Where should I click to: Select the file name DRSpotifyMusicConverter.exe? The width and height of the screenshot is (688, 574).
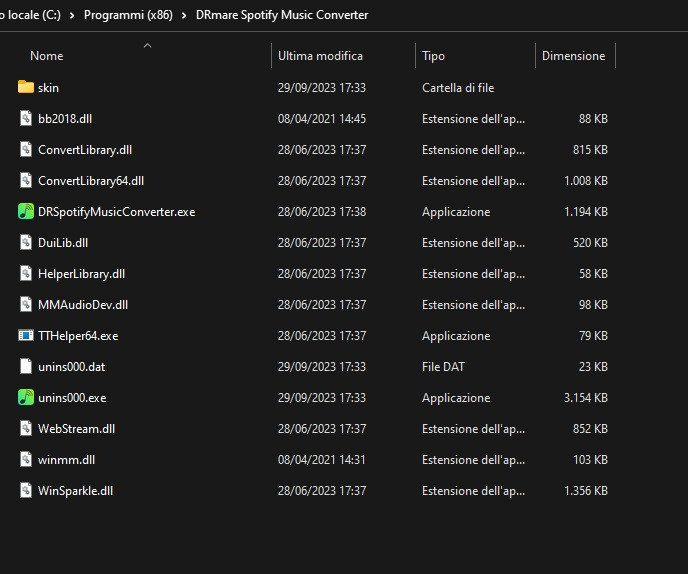pyautogui.click(x=116, y=212)
